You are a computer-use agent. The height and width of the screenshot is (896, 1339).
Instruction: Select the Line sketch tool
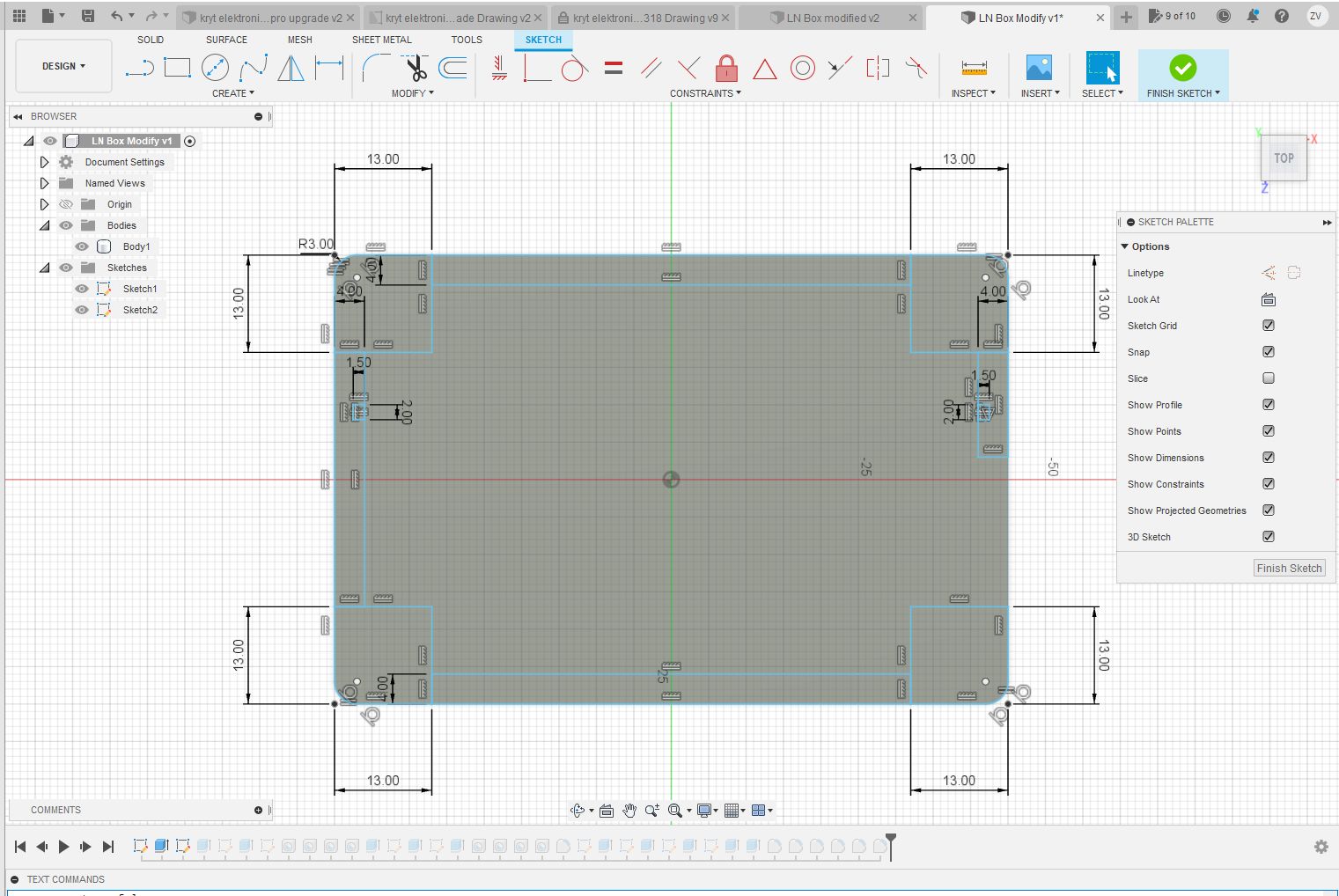tap(139, 68)
